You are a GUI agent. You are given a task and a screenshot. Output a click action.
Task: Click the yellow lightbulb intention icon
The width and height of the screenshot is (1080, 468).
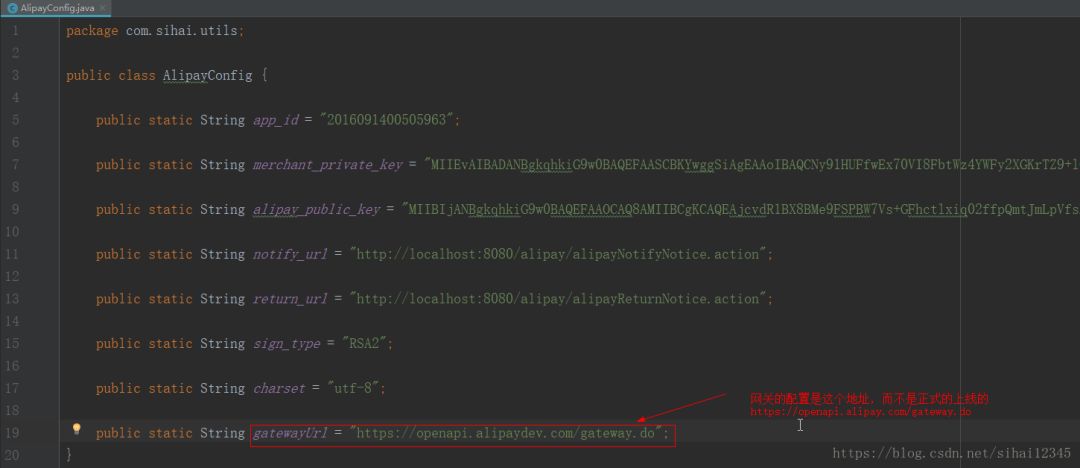[x=76, y=429]
